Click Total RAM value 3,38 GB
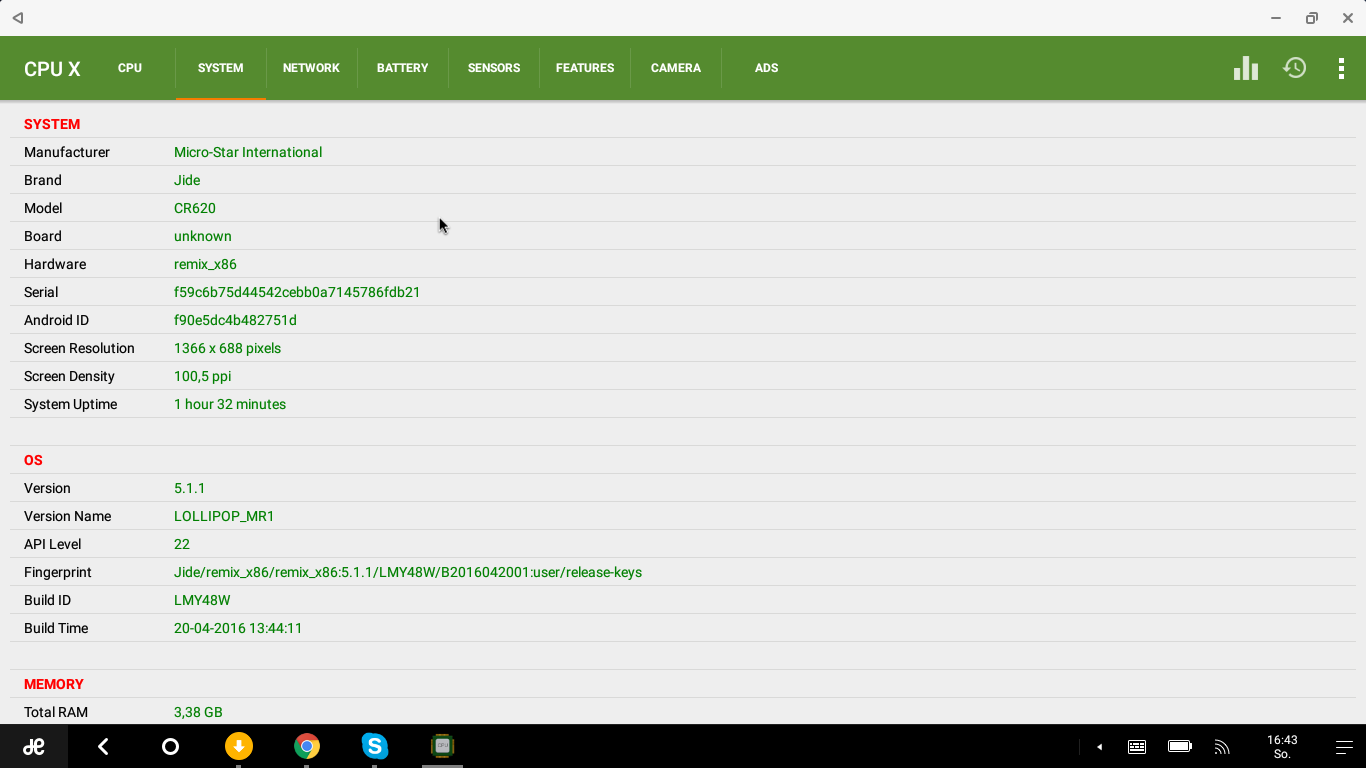Viewport: 1366px width, 768px height. point(198,712)
